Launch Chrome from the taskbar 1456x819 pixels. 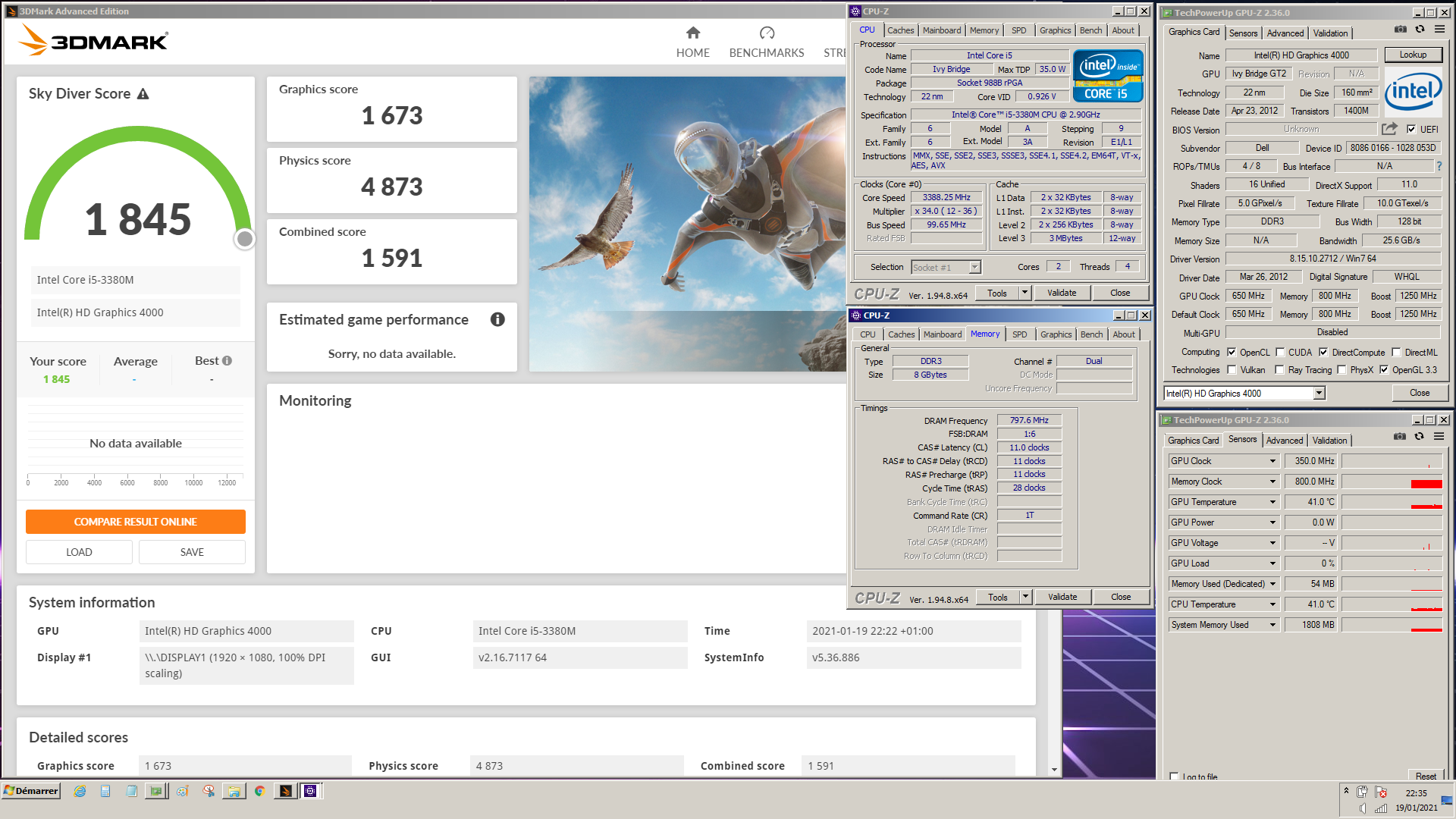(x=259, y=791)
